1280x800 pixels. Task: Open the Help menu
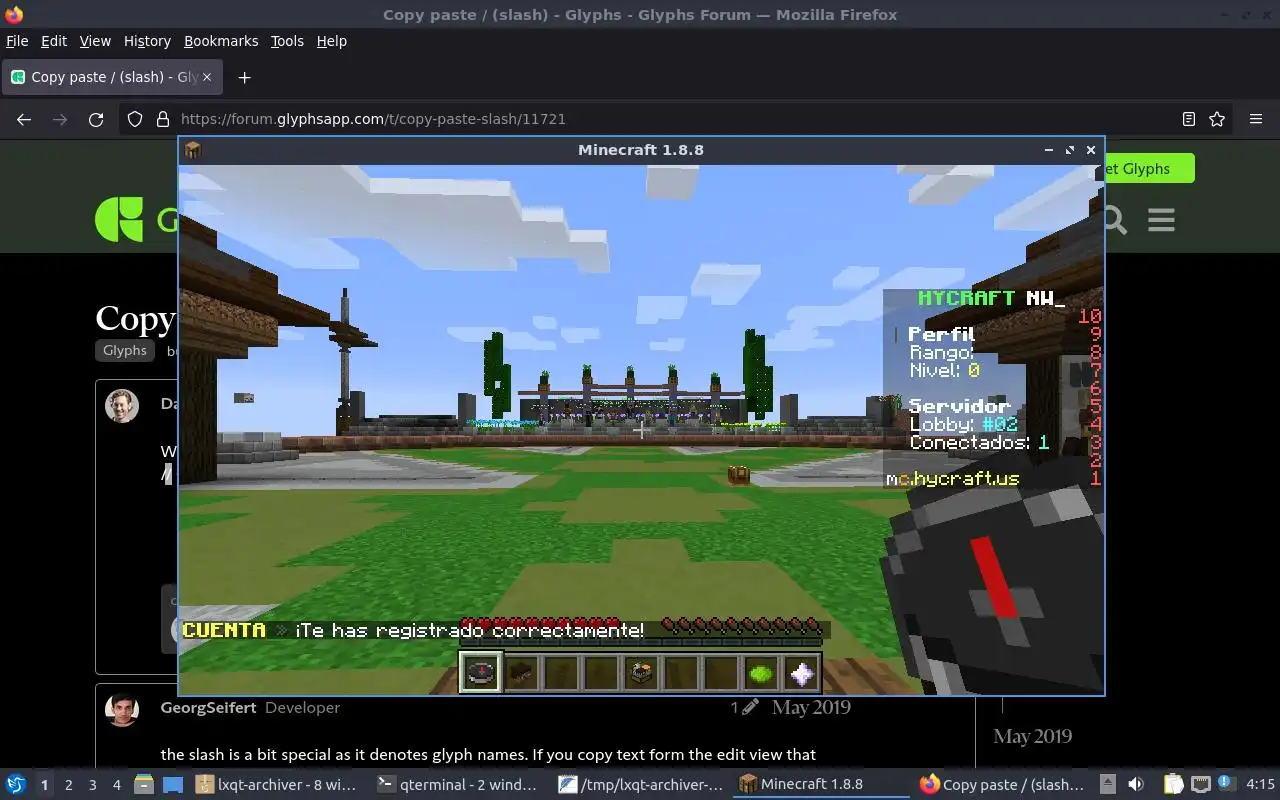tap(332, 41)
